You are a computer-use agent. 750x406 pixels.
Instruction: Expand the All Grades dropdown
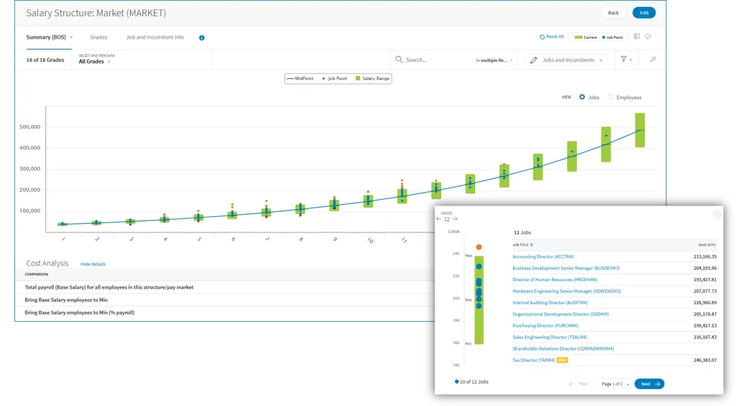point(95,62)
